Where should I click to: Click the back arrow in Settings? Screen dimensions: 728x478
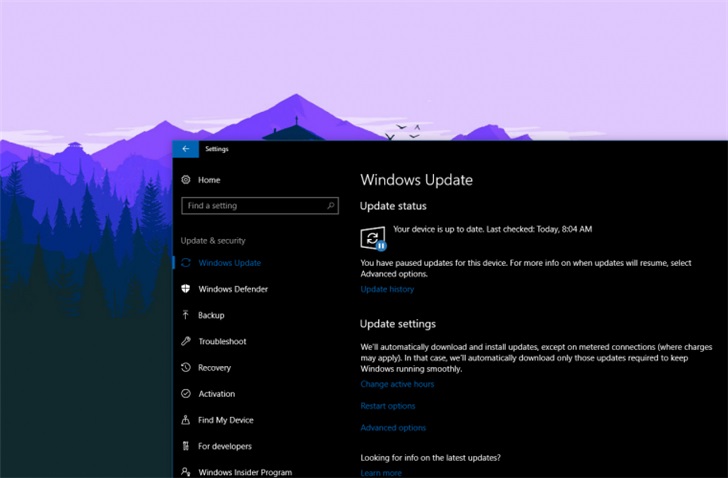(185, 149)
